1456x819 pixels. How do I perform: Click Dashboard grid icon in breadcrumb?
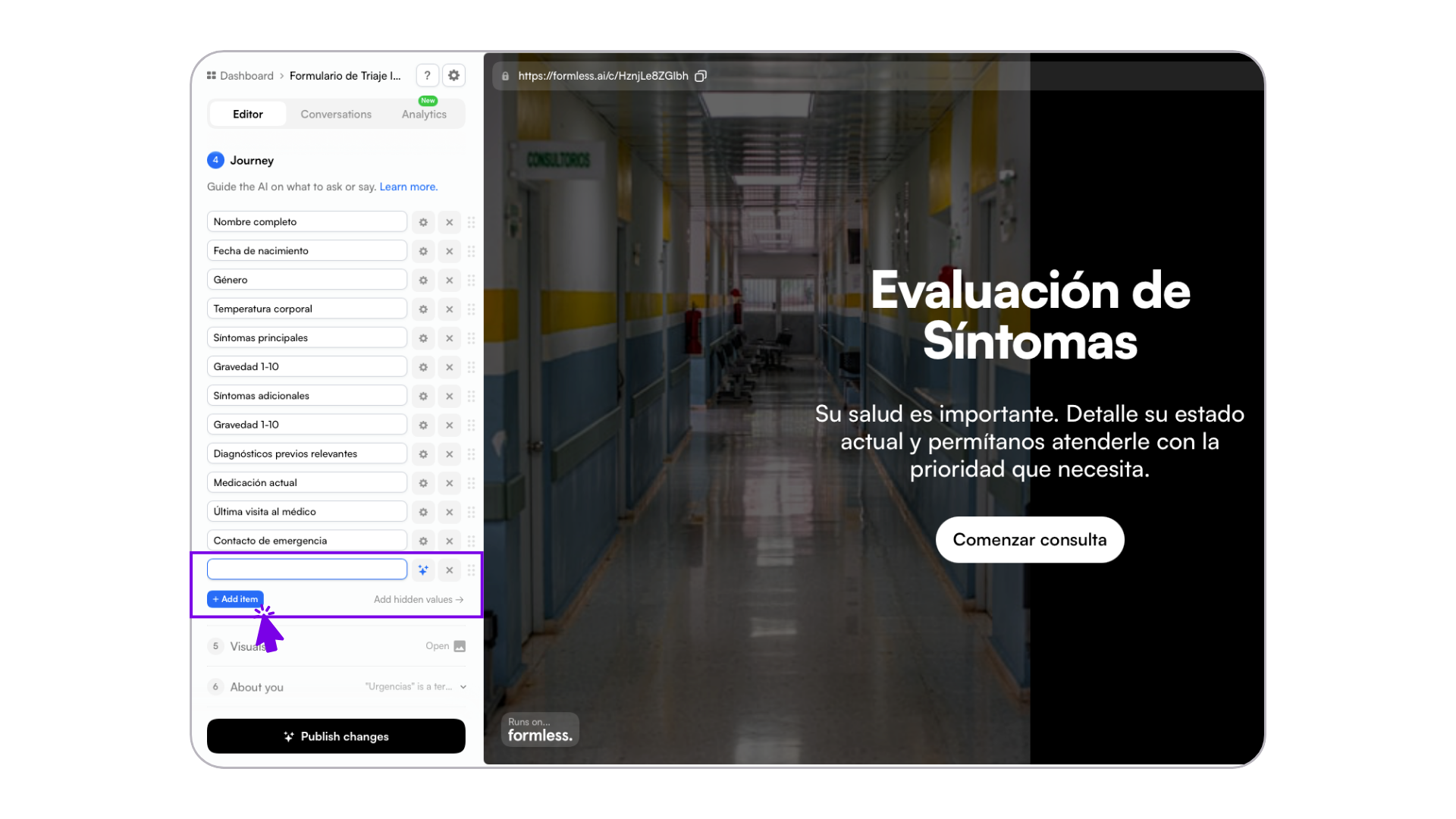coord(212,76)
